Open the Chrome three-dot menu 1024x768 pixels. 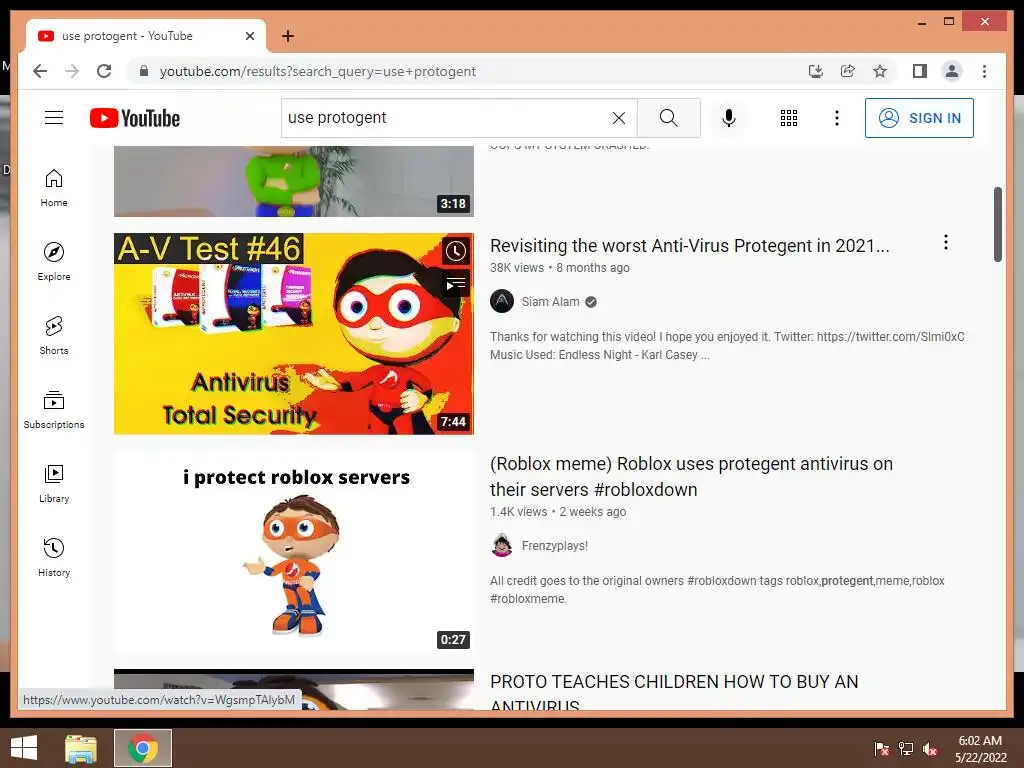[984, 71]
